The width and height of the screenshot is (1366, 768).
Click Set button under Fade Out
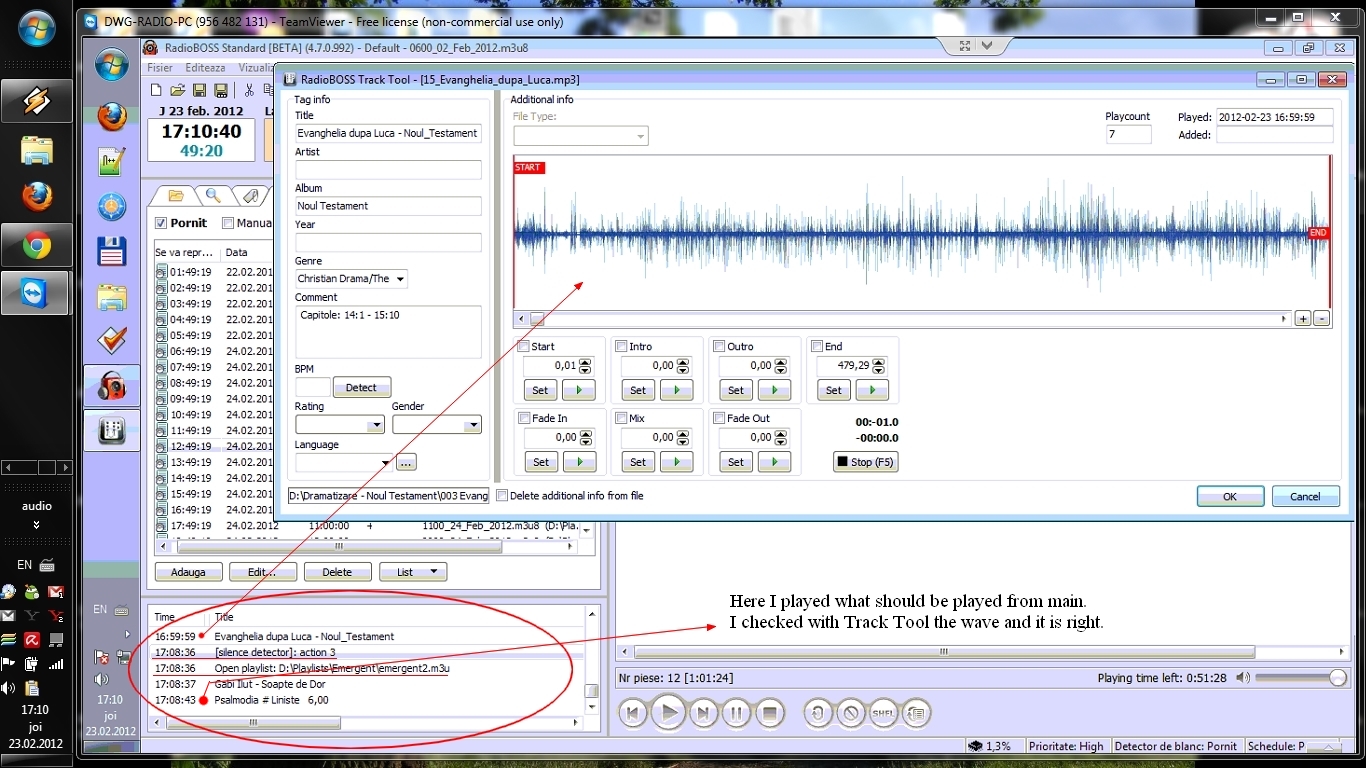click(x=736, y=462)
